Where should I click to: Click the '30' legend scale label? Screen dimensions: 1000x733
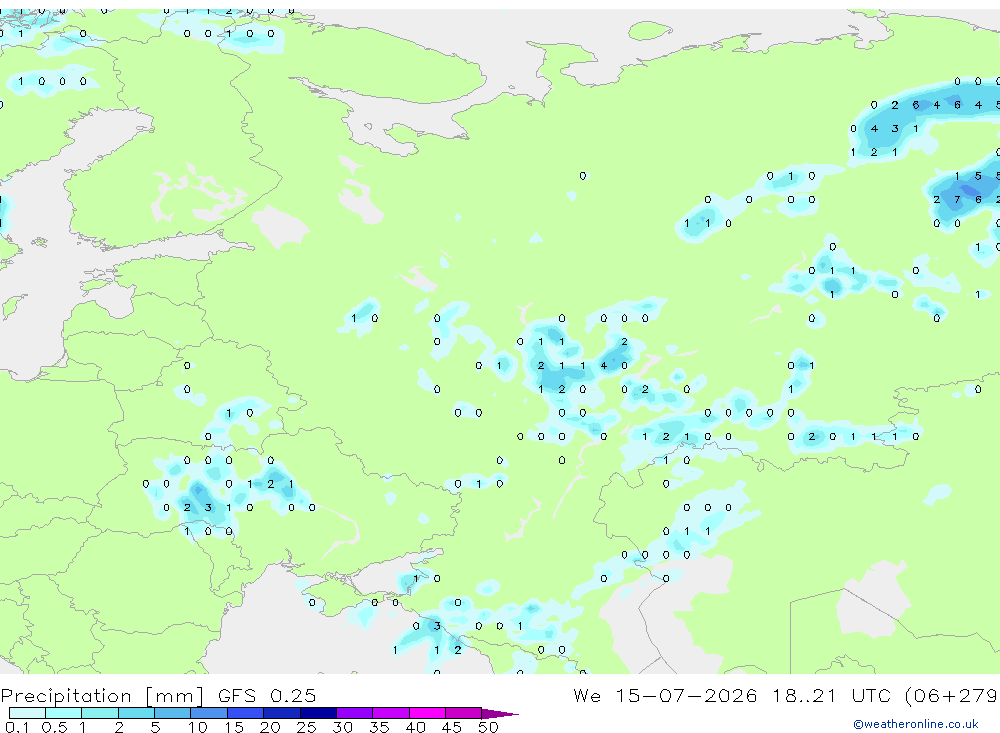pyautogui.click(x=342, y=727)
